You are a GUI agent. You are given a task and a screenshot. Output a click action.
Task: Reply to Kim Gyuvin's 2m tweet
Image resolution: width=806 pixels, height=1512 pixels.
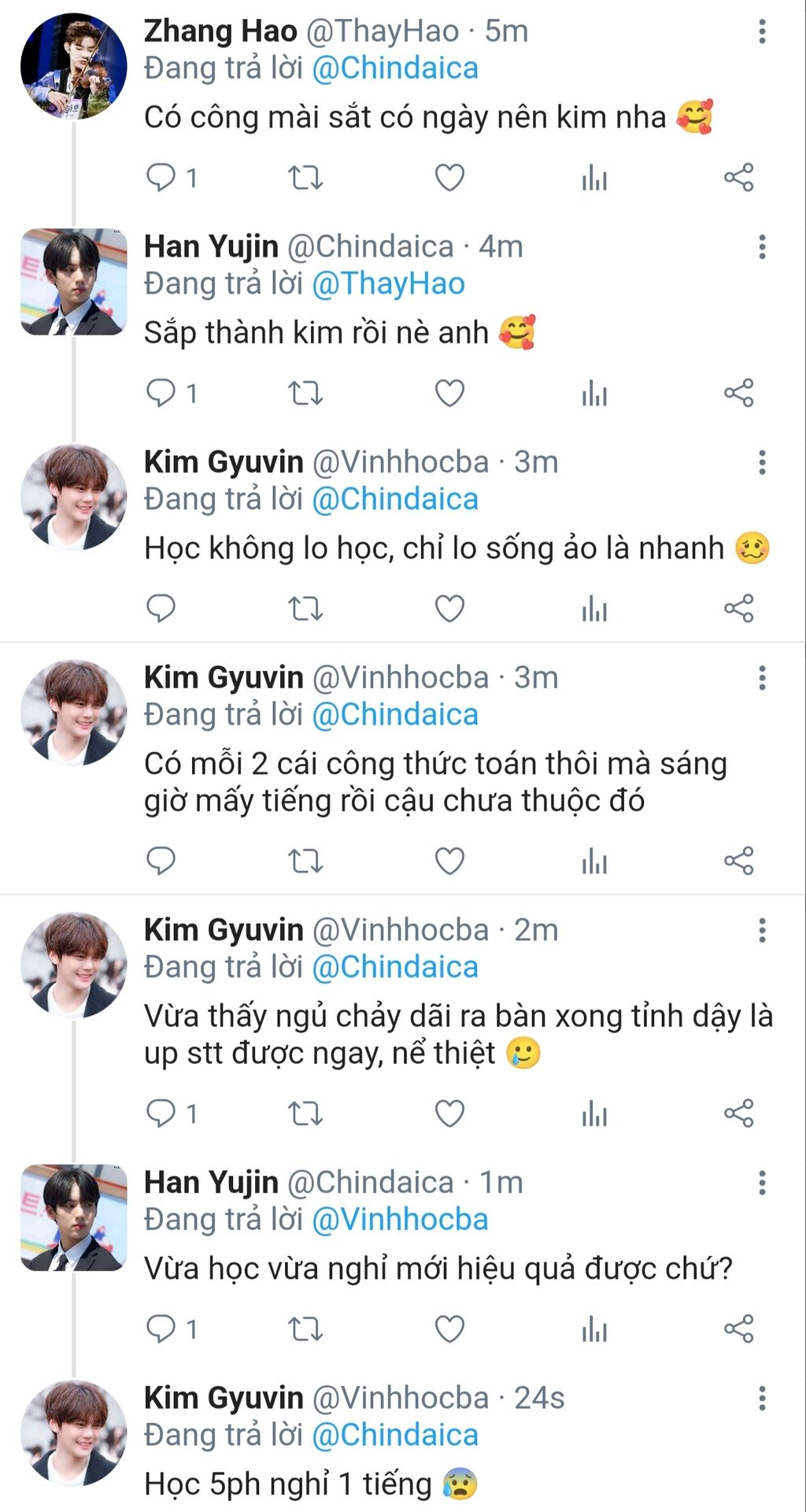[x=161, y=1113]
